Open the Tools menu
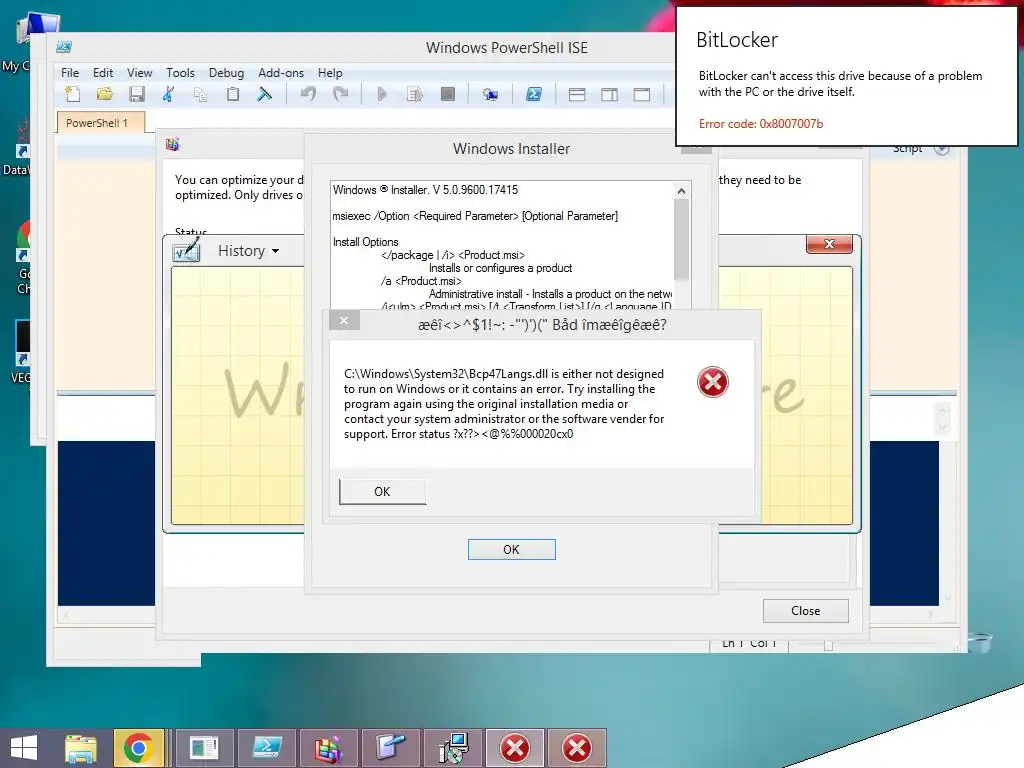Image resolution: width=1024 pixels, height=768 pixels. tap(180, 72)
